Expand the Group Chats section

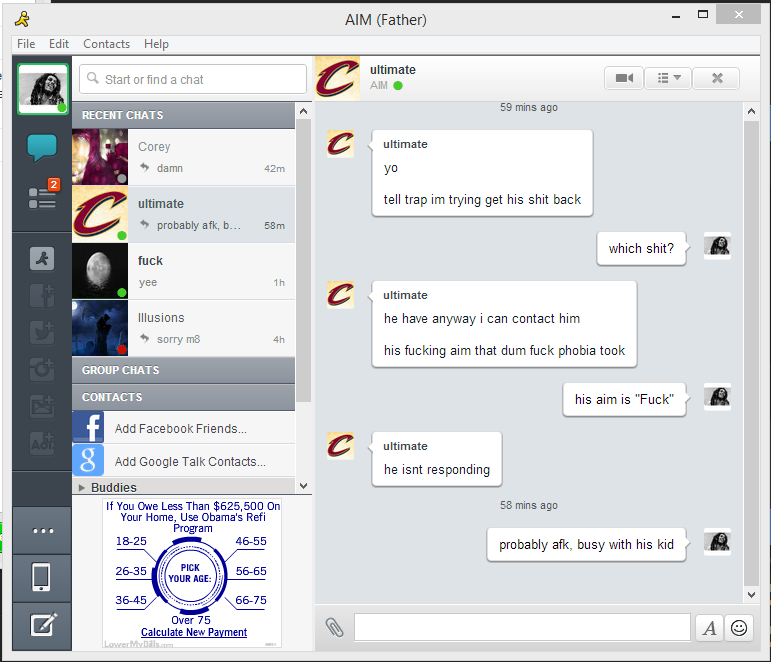pyautogui.click(x=183, y=370)
